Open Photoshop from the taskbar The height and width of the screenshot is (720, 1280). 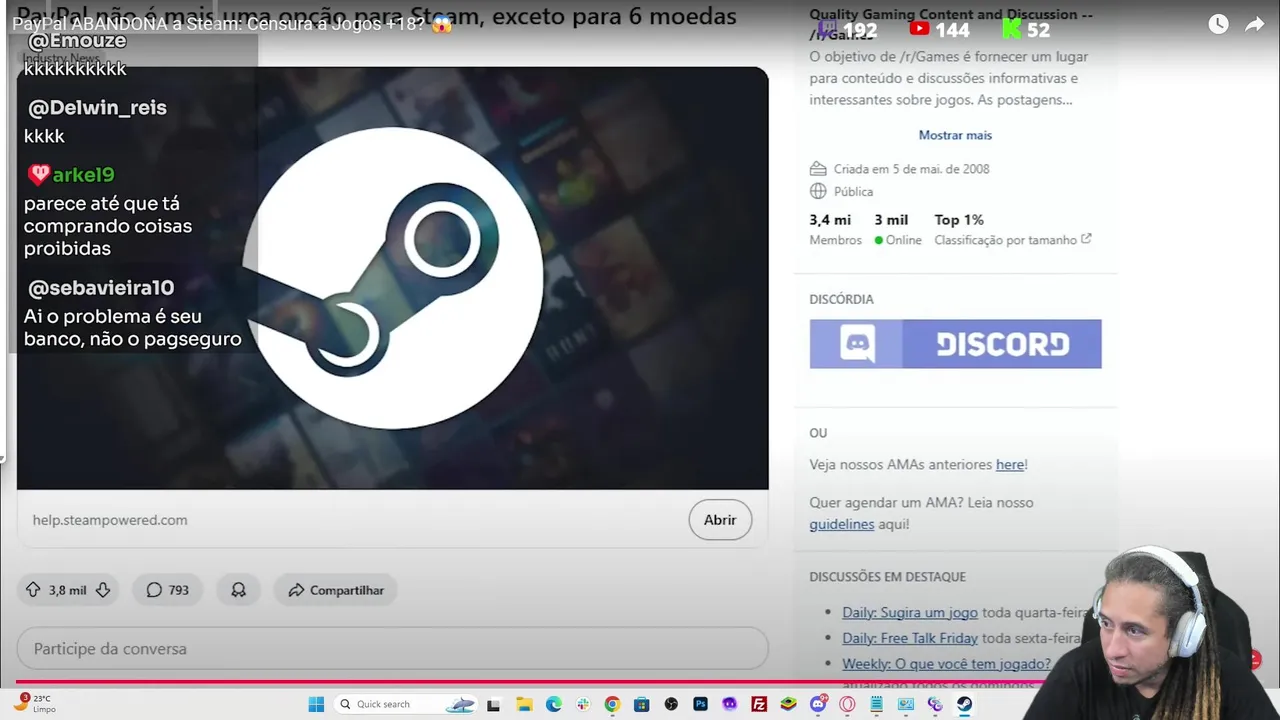pos(701,704)
